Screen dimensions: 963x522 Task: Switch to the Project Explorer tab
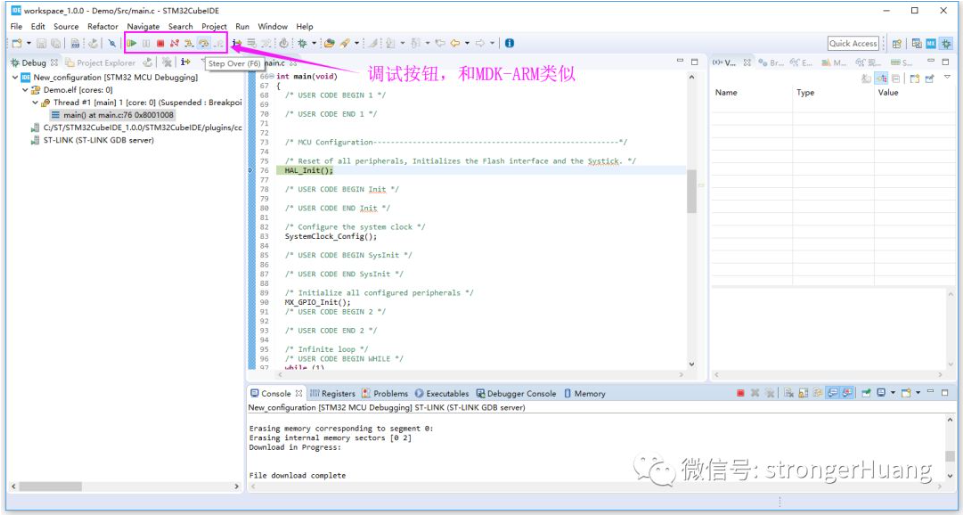pyautogui.click(x=100, y=63)
